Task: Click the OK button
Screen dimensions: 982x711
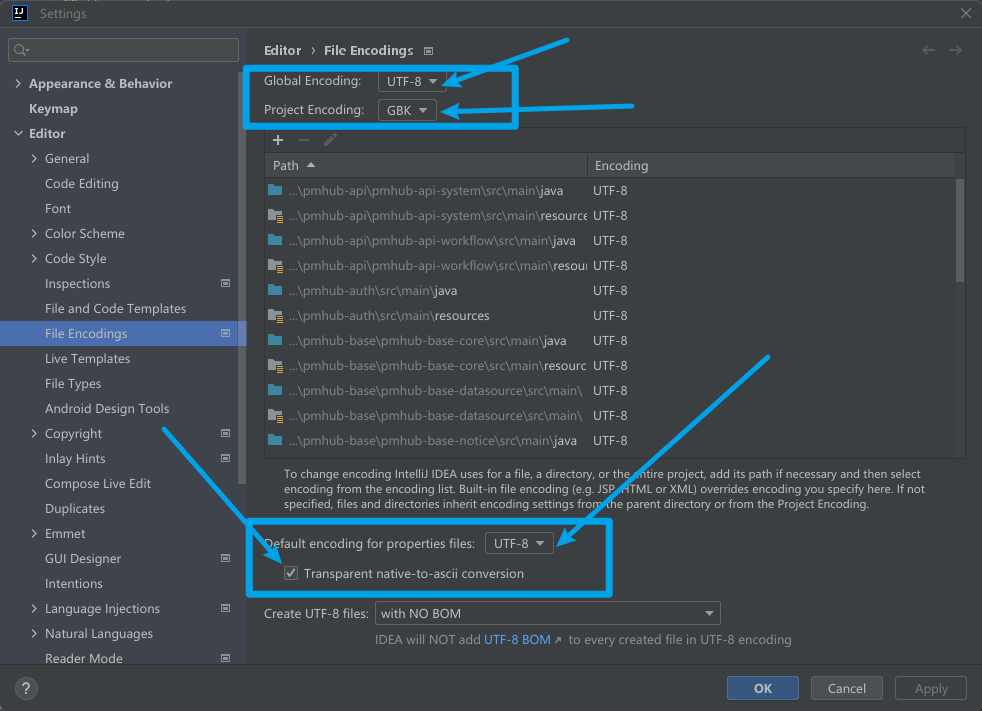Action: (762, 688)
